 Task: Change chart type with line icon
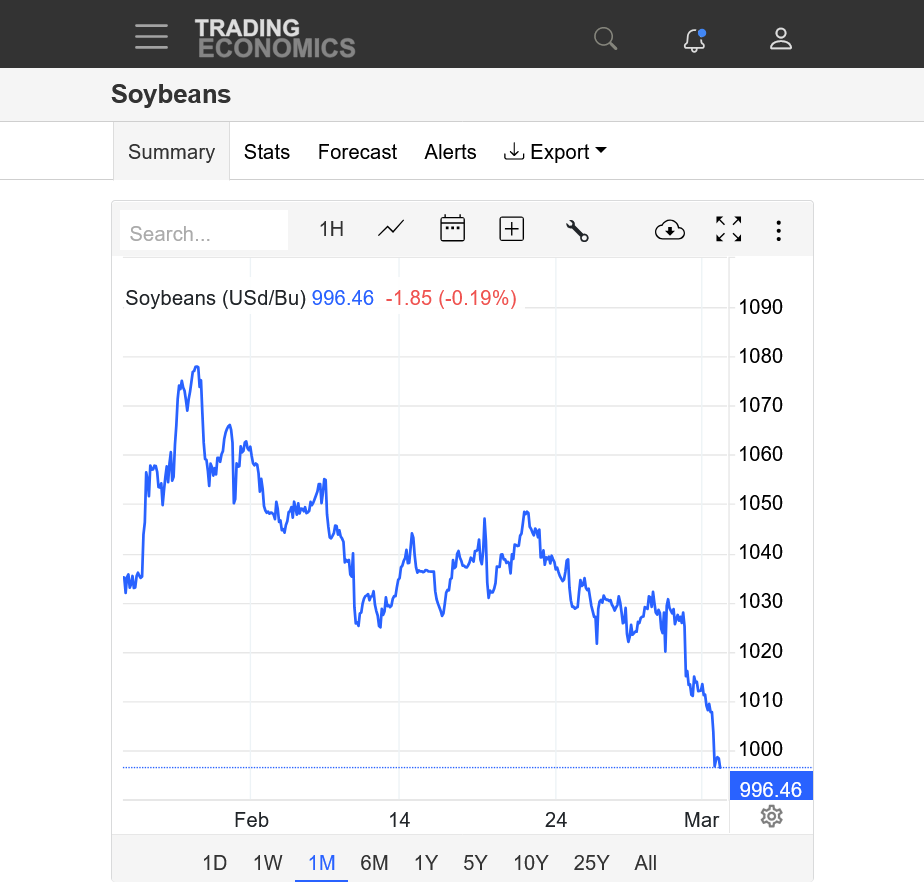click(x=391, y=229)
